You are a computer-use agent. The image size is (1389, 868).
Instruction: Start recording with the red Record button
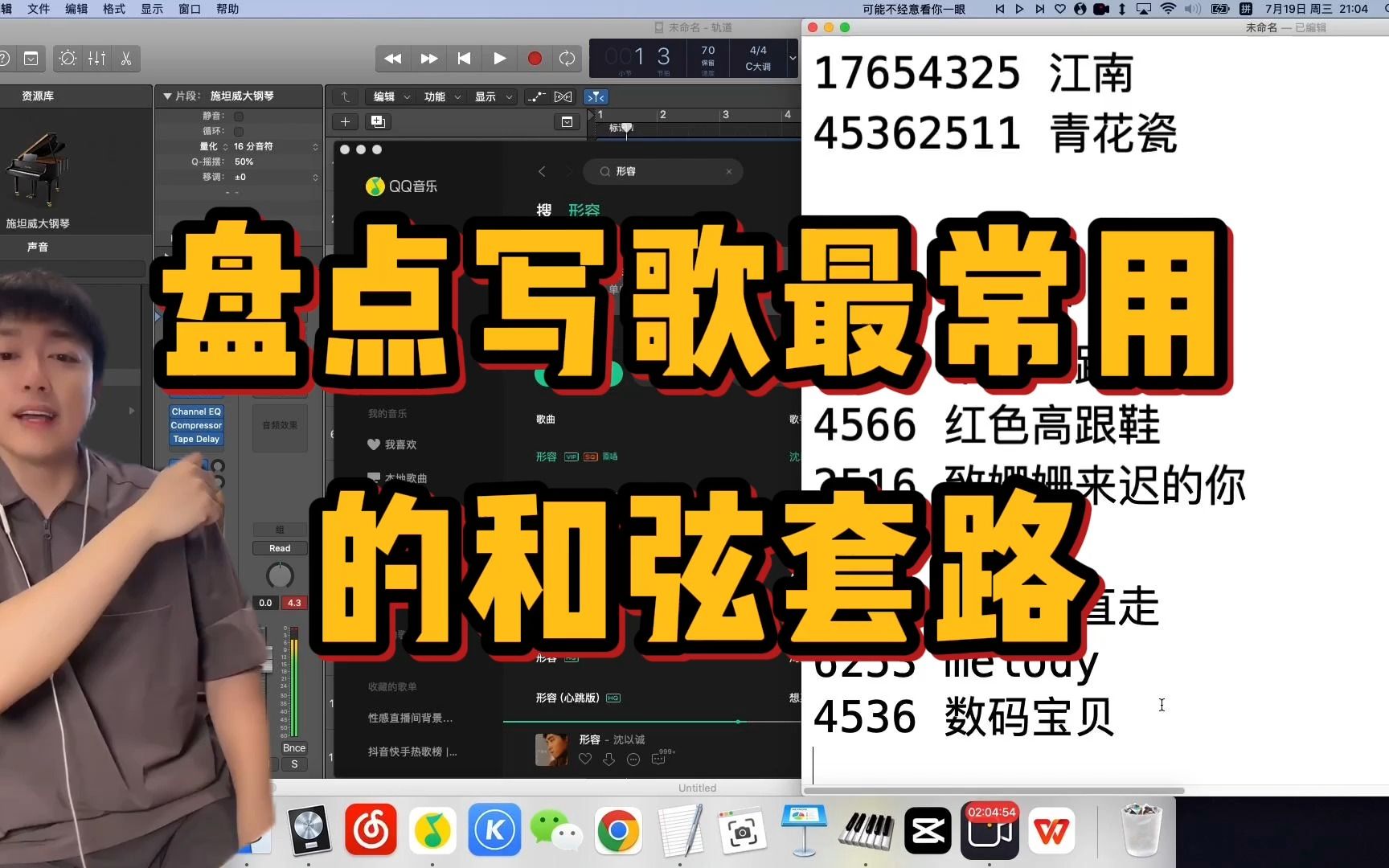click(535, 59)
